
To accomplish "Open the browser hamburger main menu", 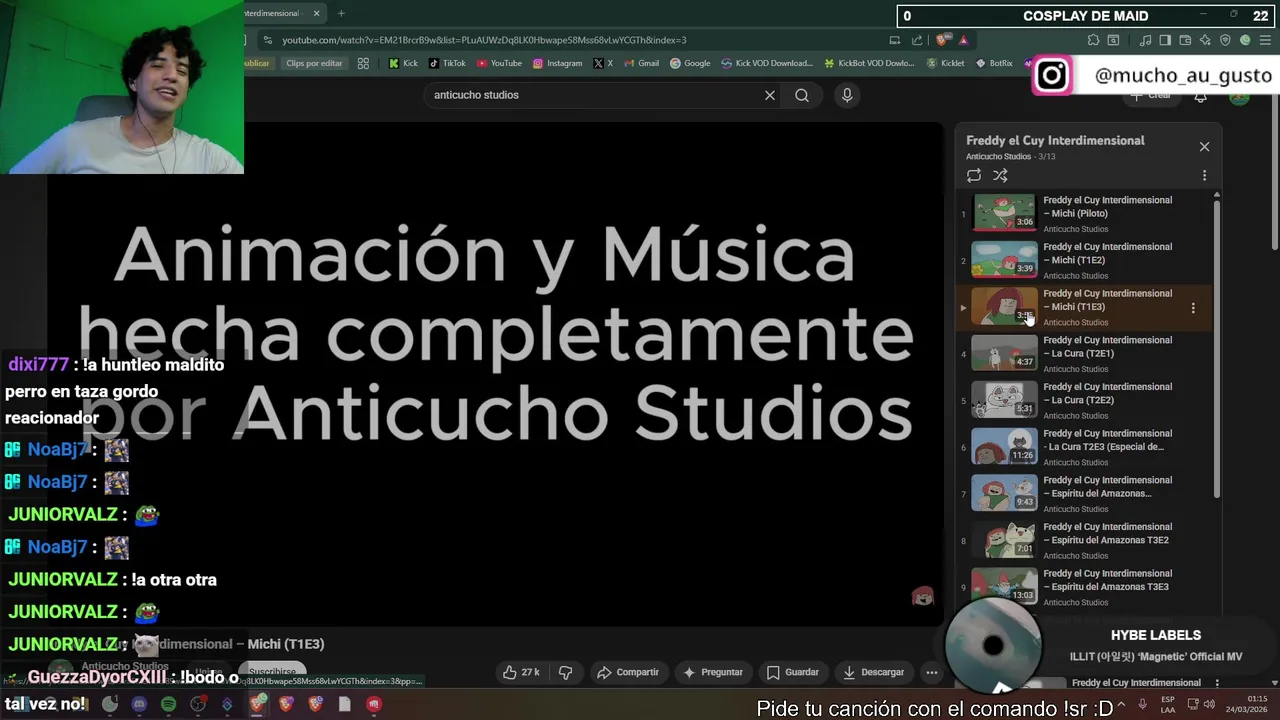I will click(x=1265, y=40).
